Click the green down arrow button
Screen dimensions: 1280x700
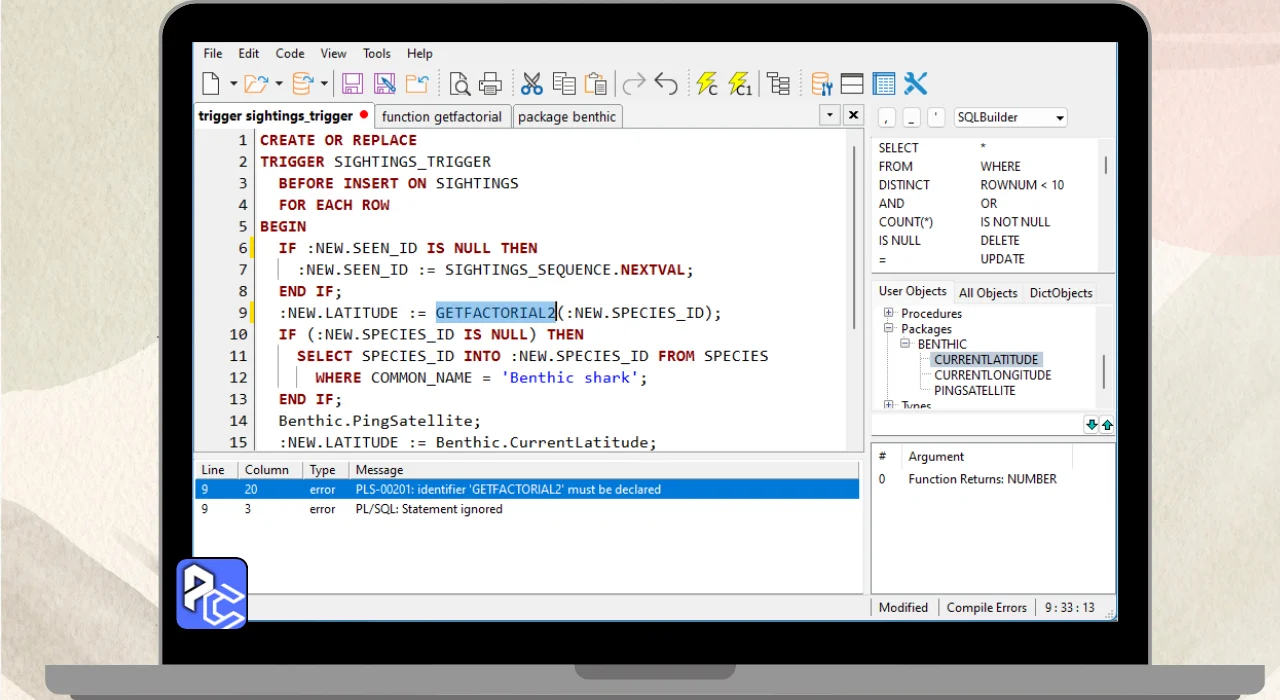tap(1091, 425)
